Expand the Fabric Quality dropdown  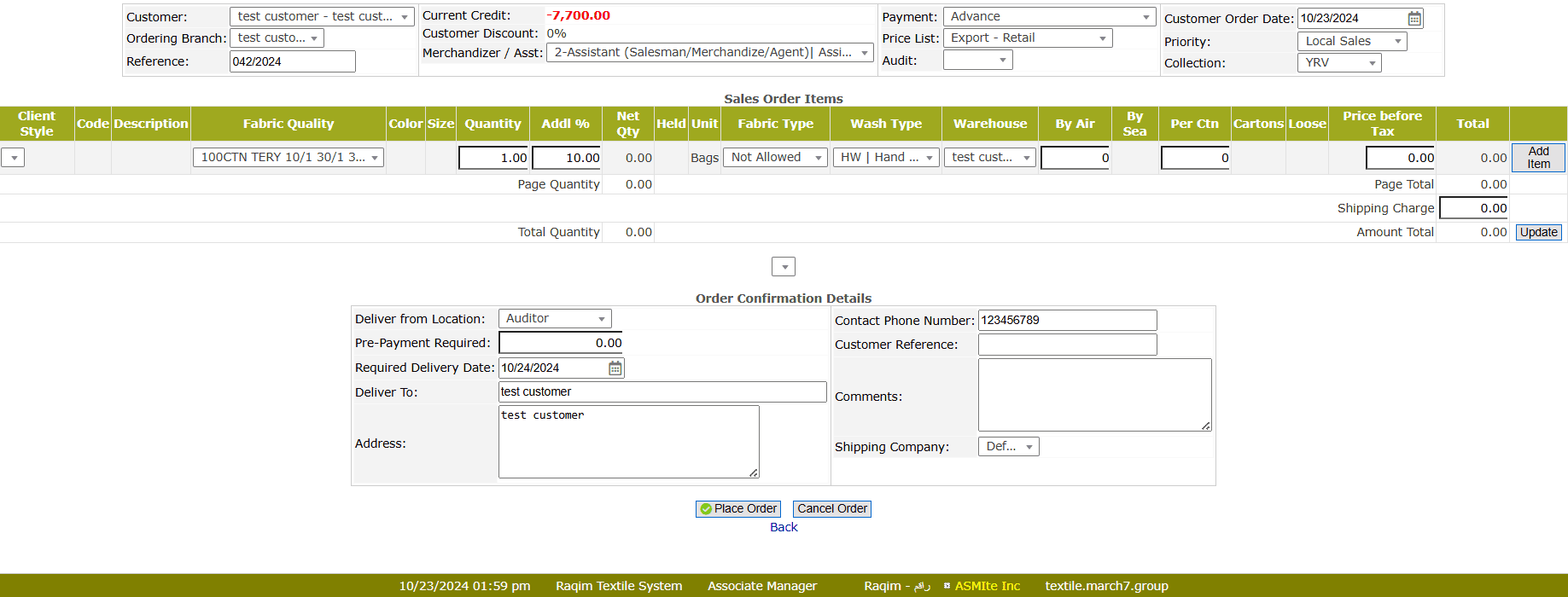point(289,157)
